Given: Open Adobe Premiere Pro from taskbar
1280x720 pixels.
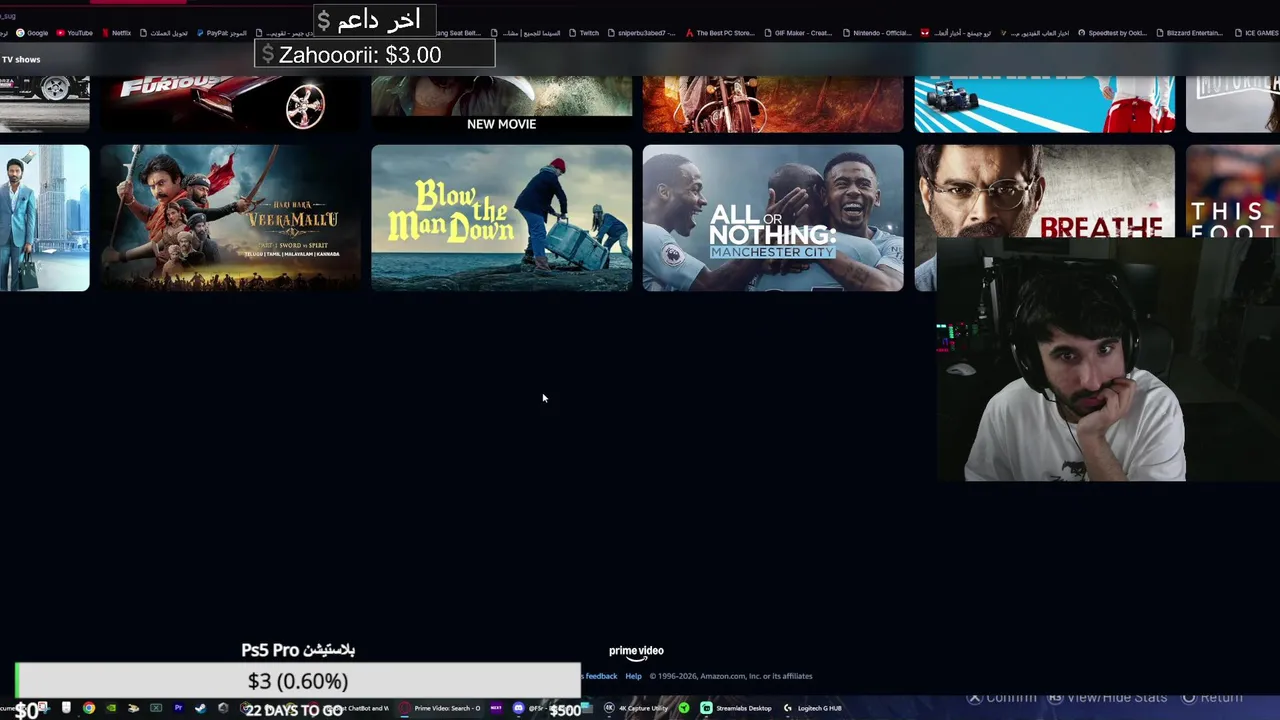Looking at the screenshot, I should tap(178, 708).
